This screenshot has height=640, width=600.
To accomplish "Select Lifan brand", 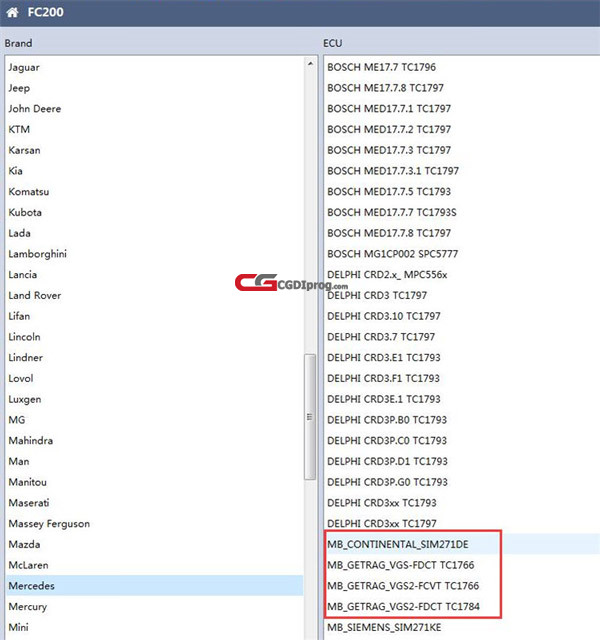I will click(19, 316).
